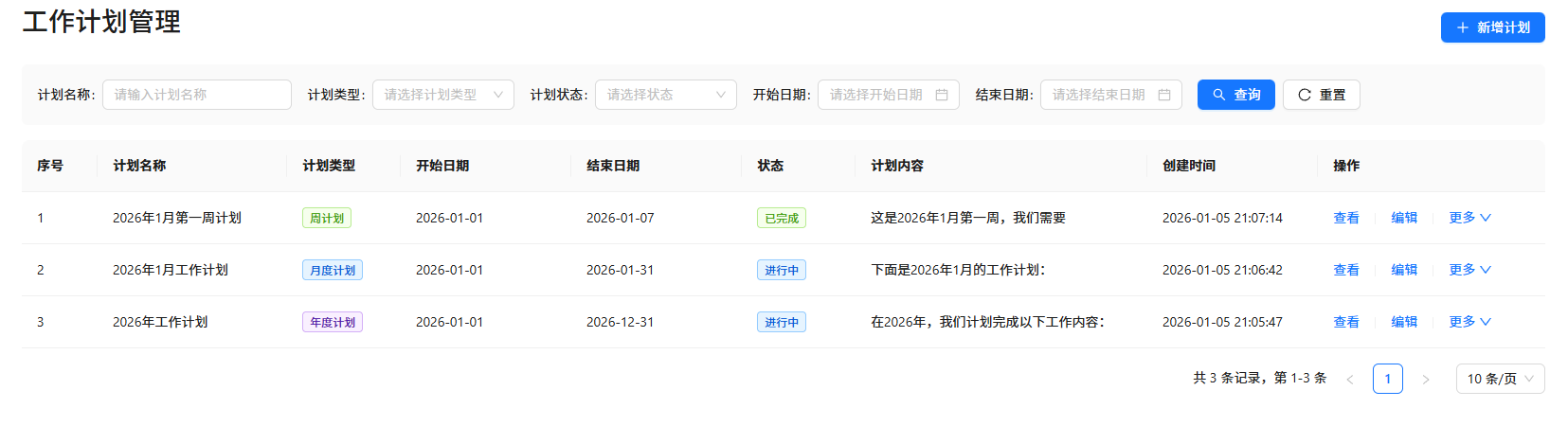The width and height of the screenshot is (1568, 426).
Task: Focus the 计划名称 input field
Action: pos(196,95)
